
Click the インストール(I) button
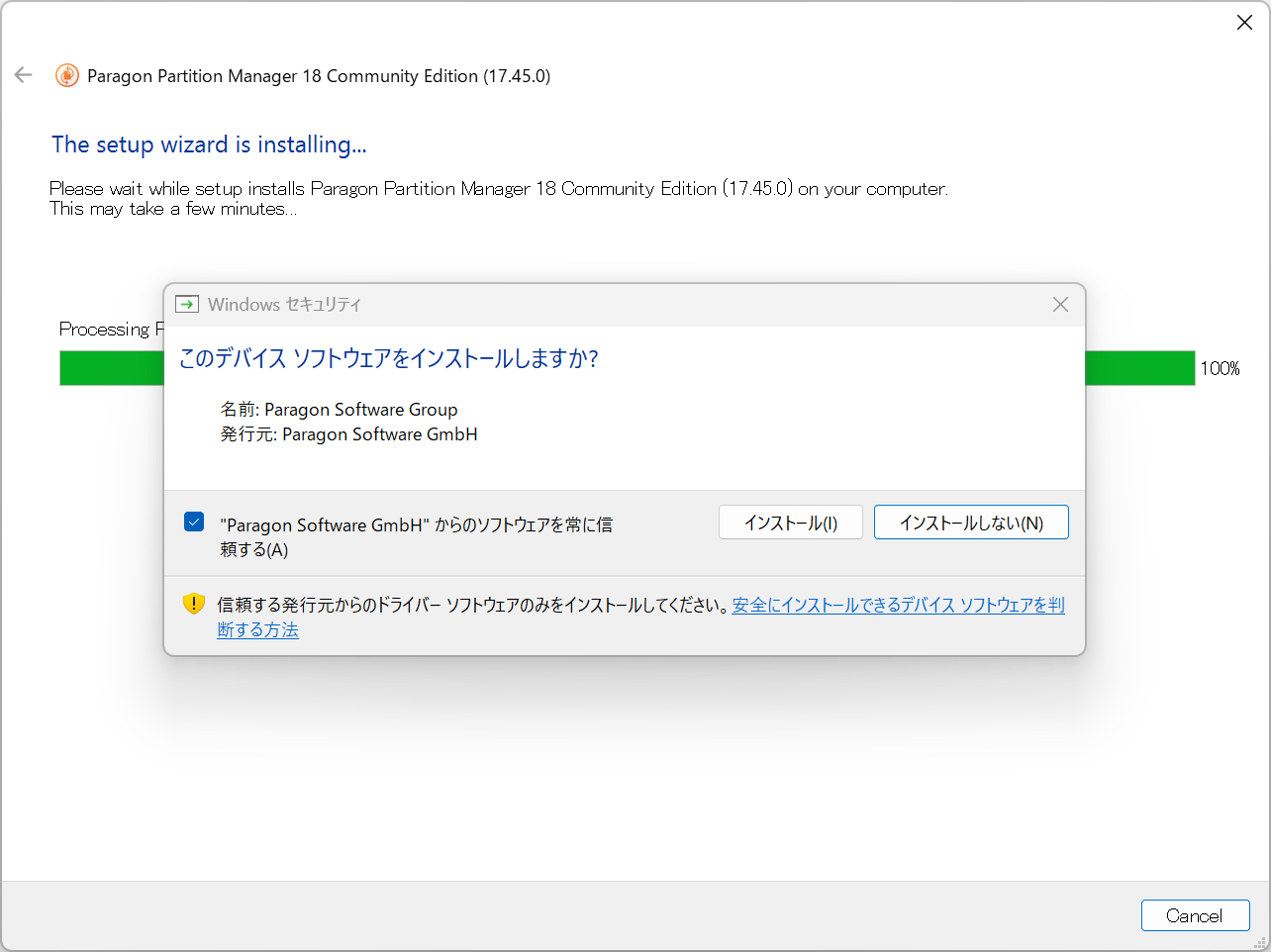tap(790, 522)
